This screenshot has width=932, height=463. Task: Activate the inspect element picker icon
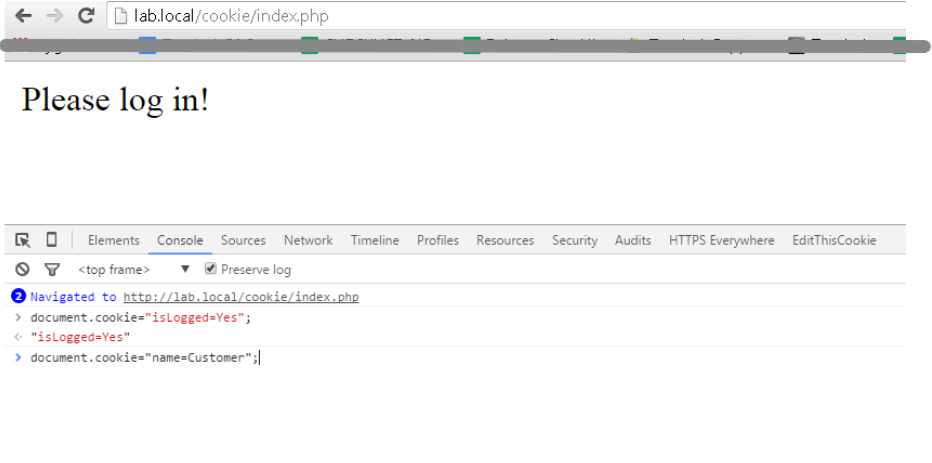23,240
